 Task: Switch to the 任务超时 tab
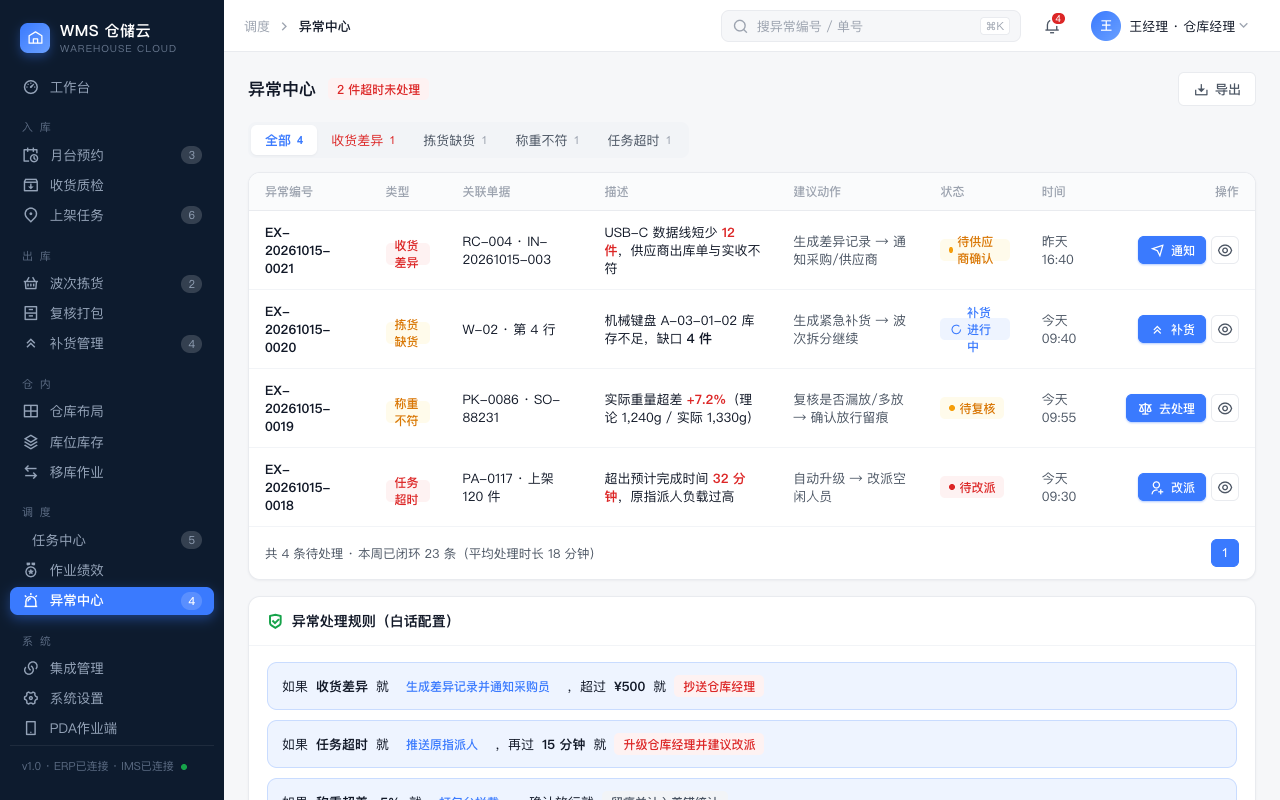click(639, 140)
